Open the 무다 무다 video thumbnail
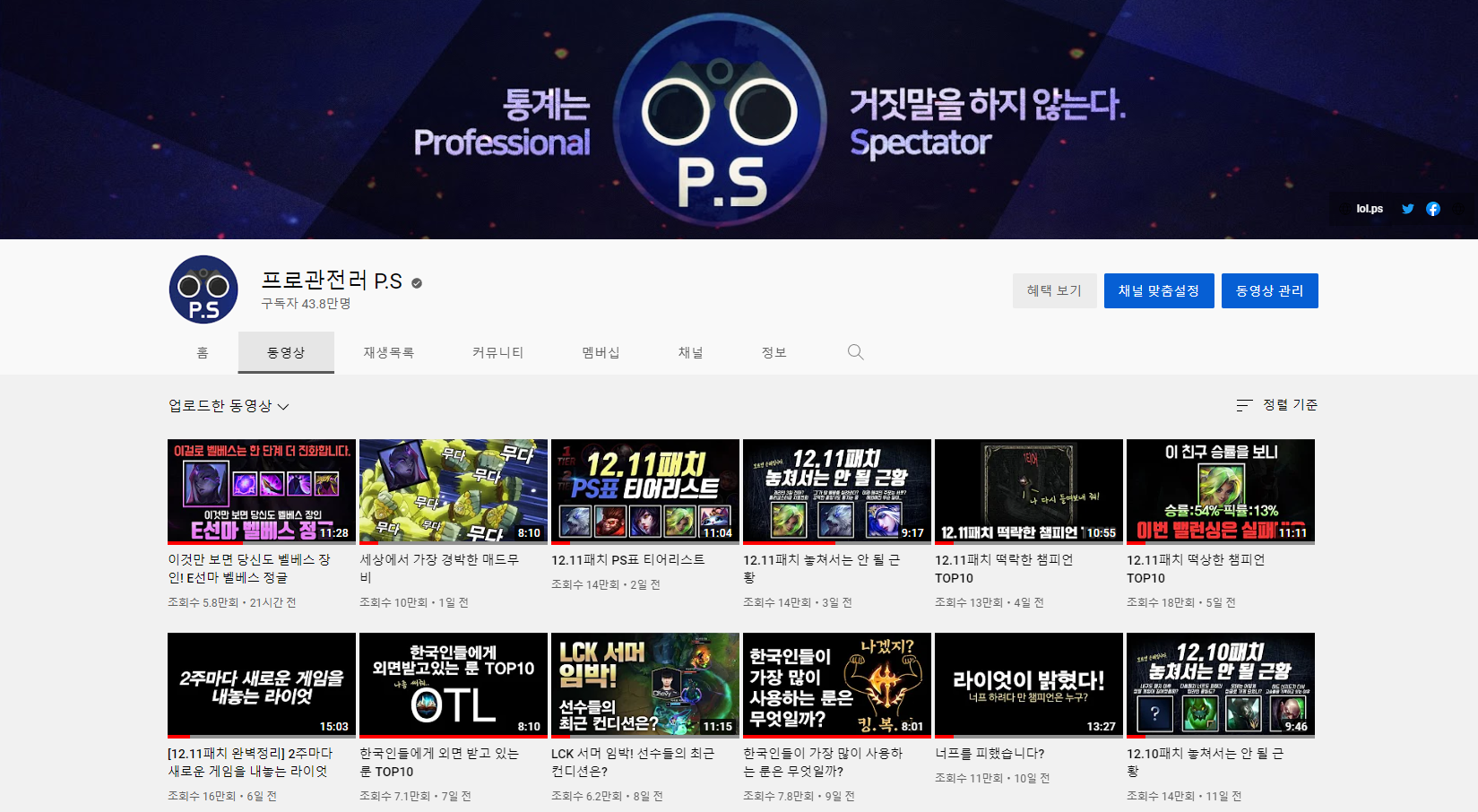1478x812 pixels. 454,491
